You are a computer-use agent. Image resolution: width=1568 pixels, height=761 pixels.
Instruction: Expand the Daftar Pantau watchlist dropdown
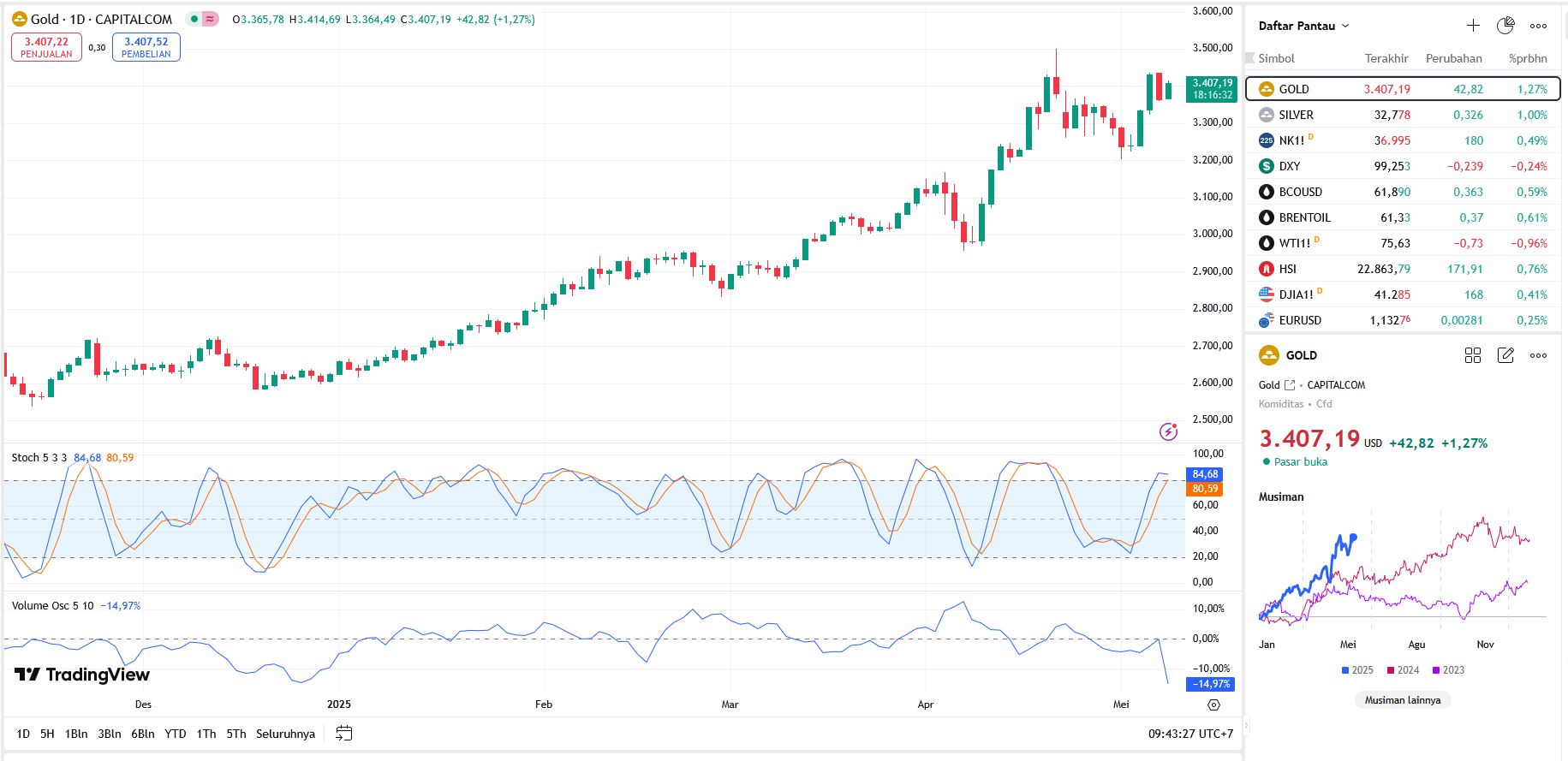click(1303, 26)
